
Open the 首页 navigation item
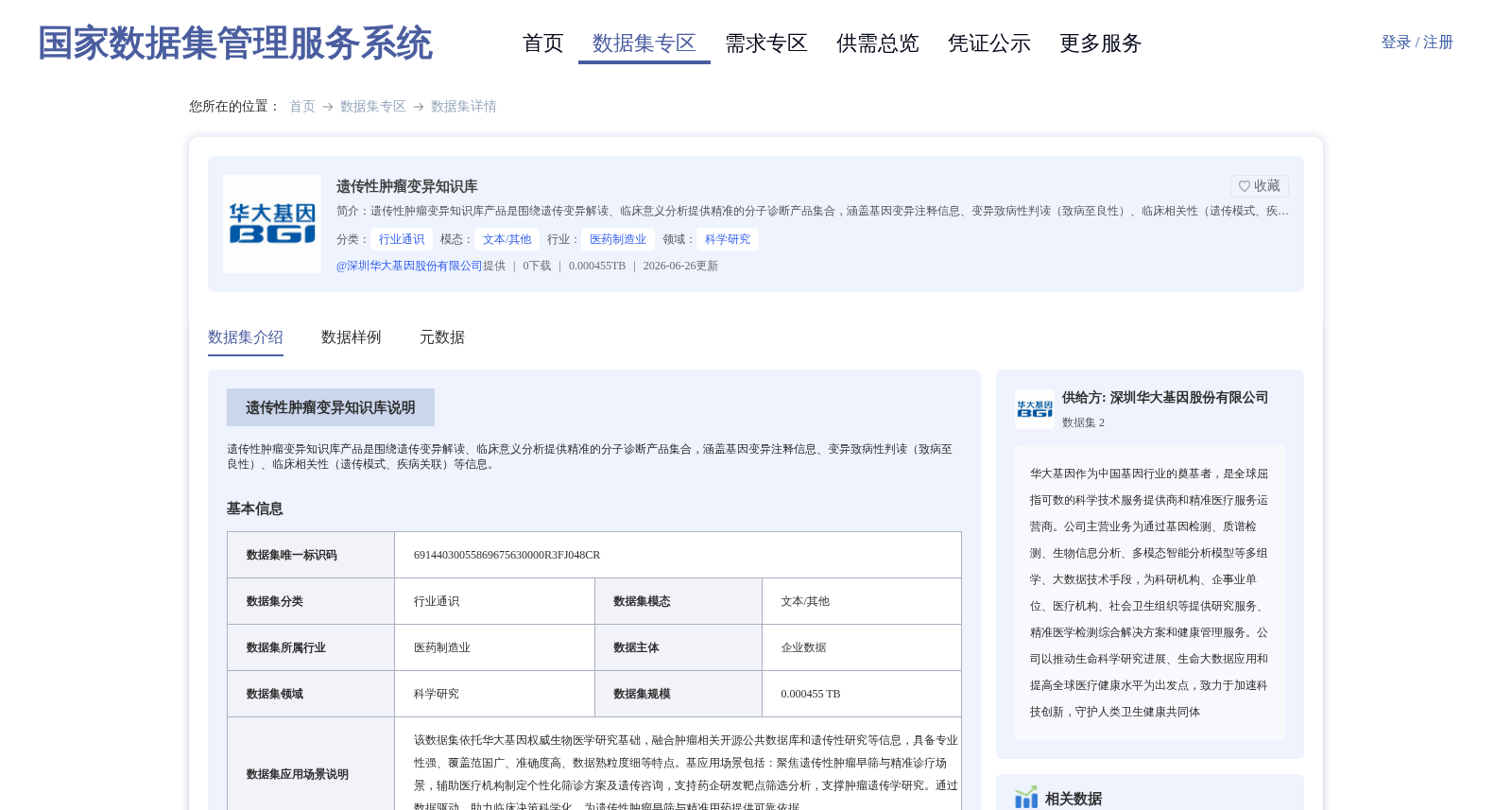pos(542,43)
